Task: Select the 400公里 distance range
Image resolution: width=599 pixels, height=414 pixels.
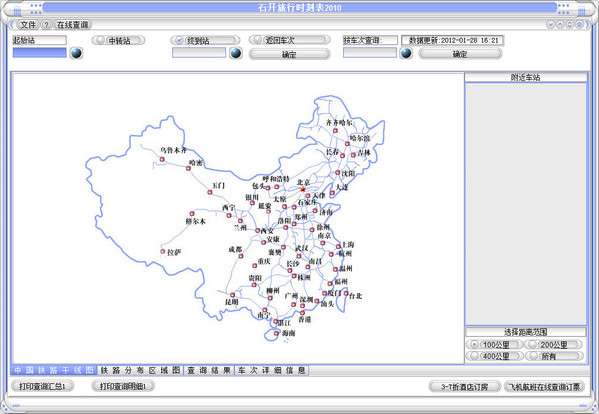Action: [x=494, y=356]
